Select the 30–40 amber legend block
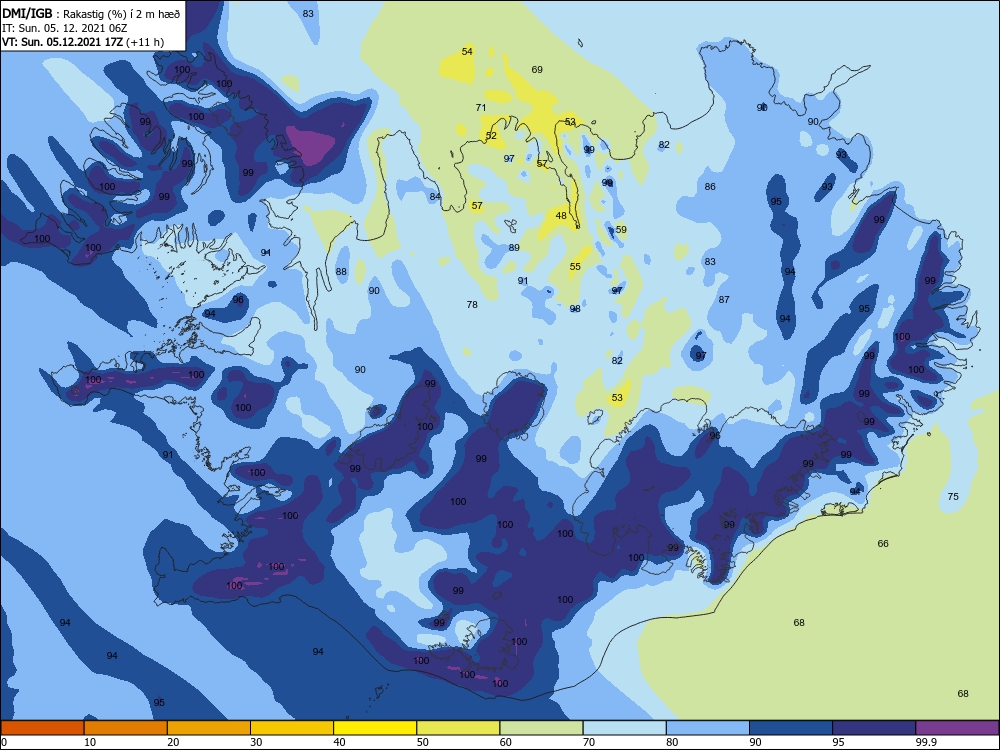This screenshot has width=1000, height=750. 292,728
